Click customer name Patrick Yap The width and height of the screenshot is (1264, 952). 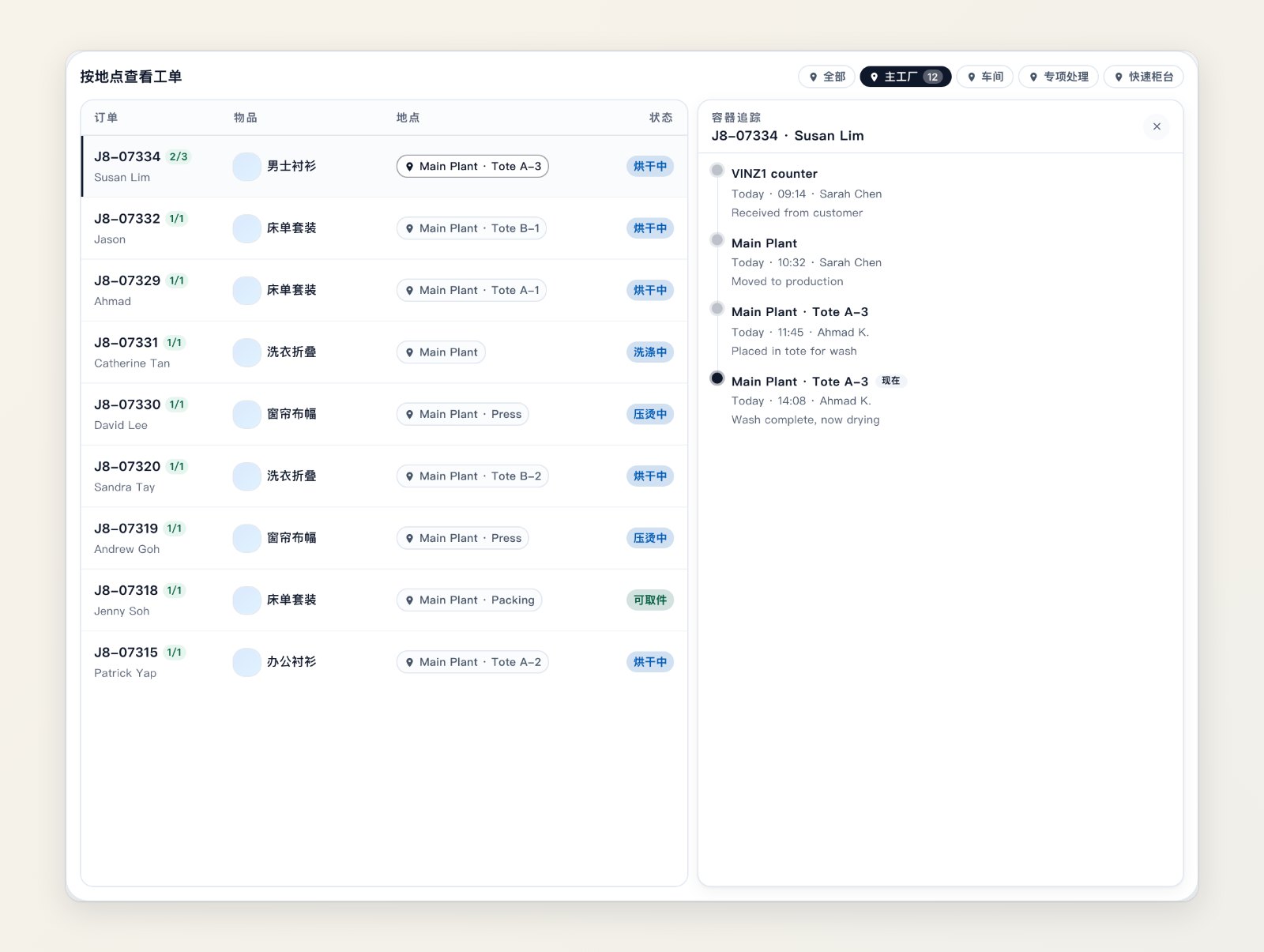126,673
